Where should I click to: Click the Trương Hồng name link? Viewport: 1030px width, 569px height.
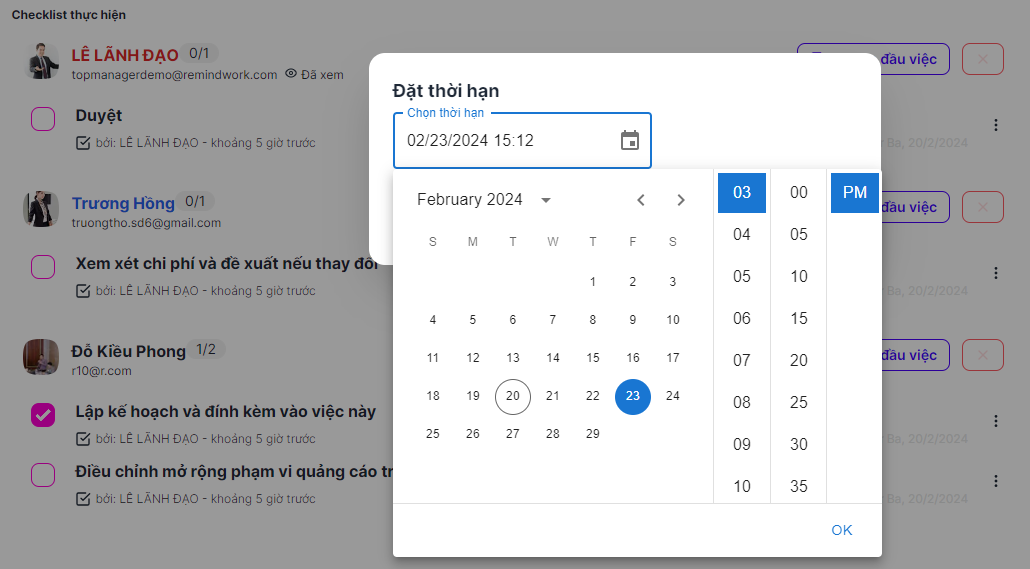coord(123,204)
